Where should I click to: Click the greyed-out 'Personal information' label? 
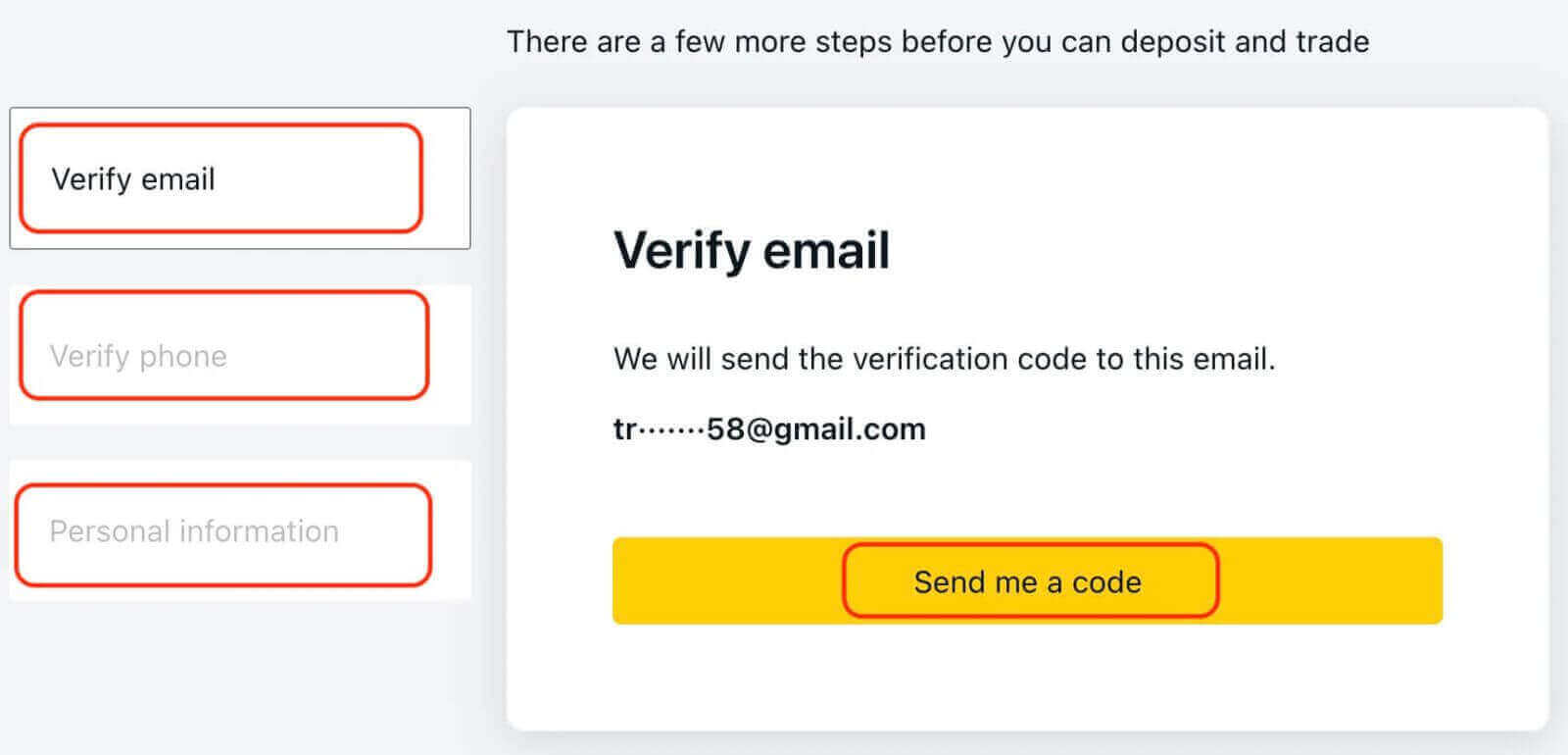pos(194,531)
